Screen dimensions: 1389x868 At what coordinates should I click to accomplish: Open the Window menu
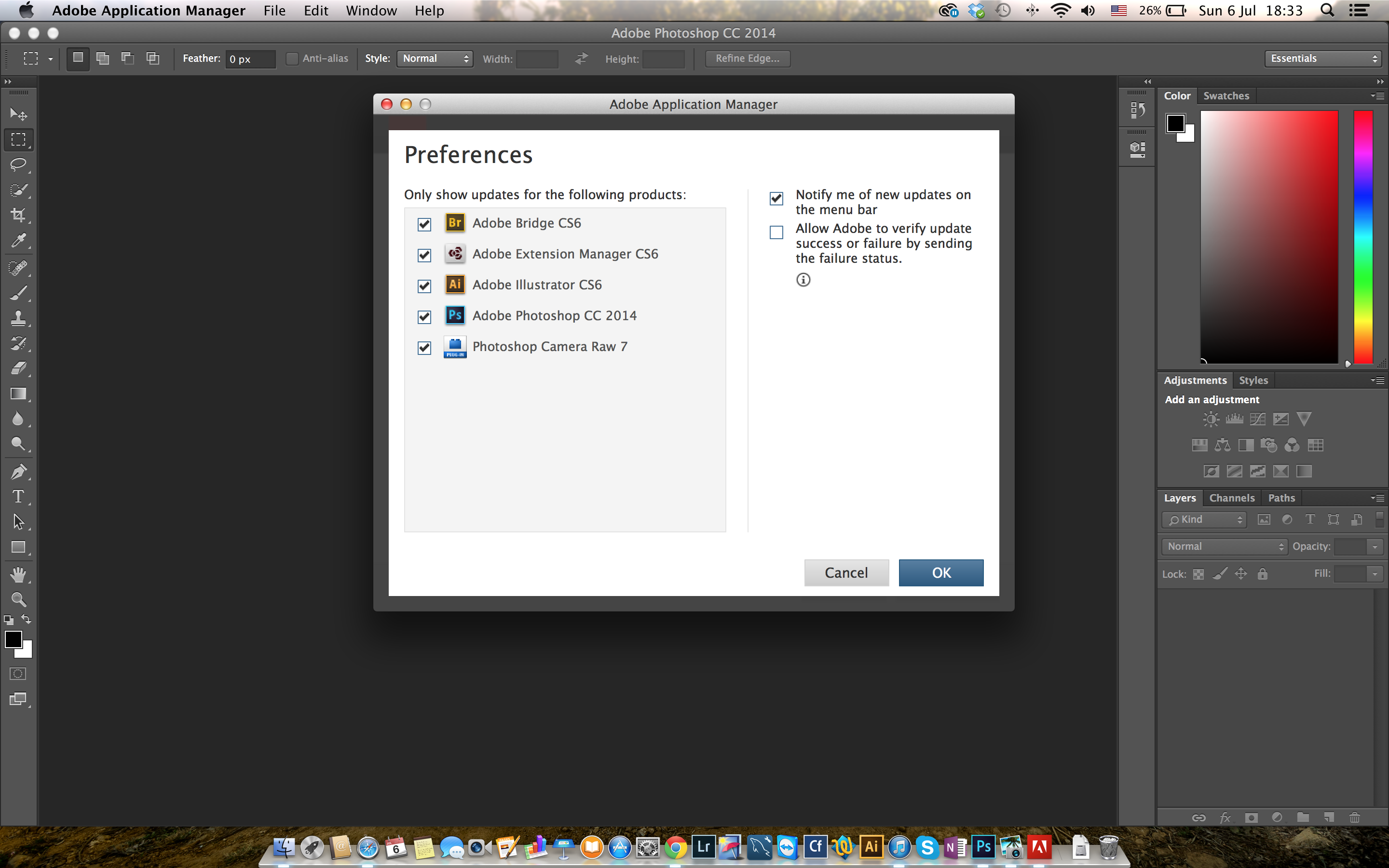click(371, 10)
